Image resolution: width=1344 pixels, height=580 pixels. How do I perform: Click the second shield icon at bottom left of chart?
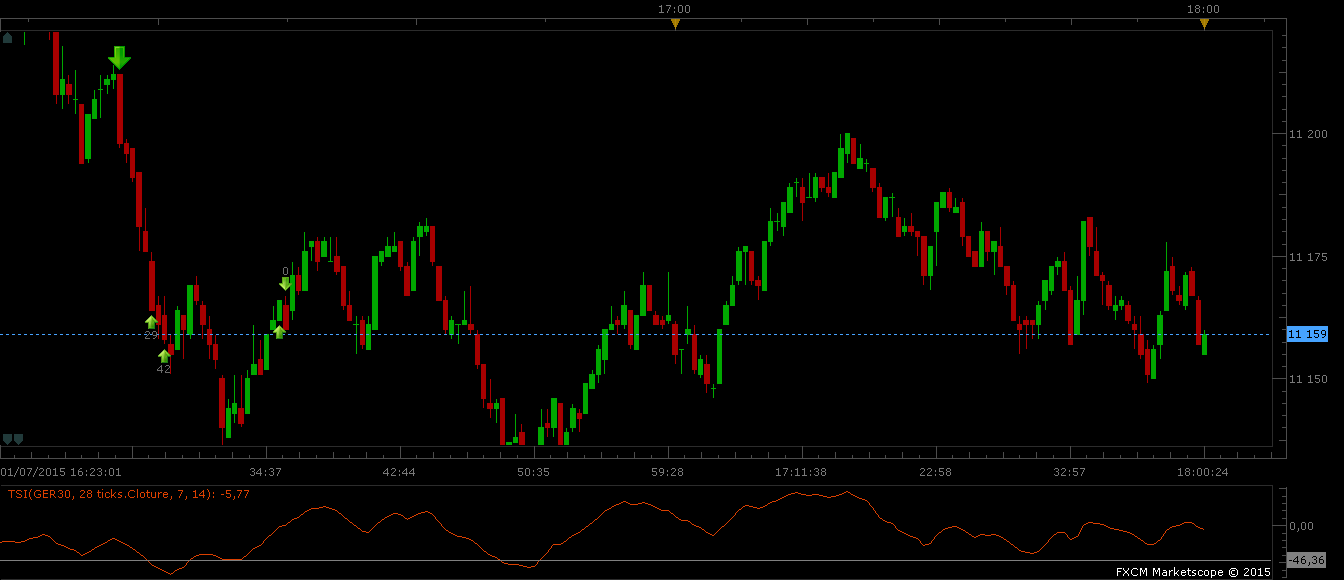tap(18, 438)
